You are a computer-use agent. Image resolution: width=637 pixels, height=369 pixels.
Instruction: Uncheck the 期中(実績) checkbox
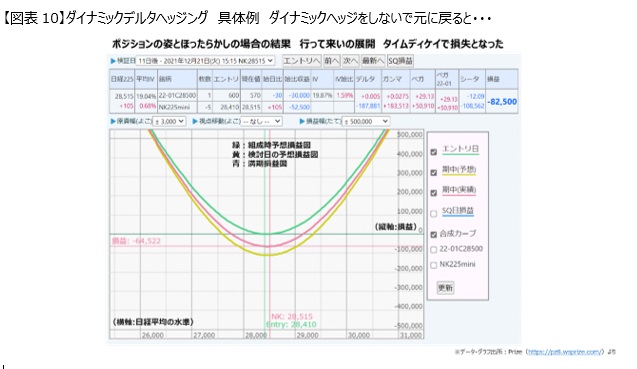click(x=433, y=193)
